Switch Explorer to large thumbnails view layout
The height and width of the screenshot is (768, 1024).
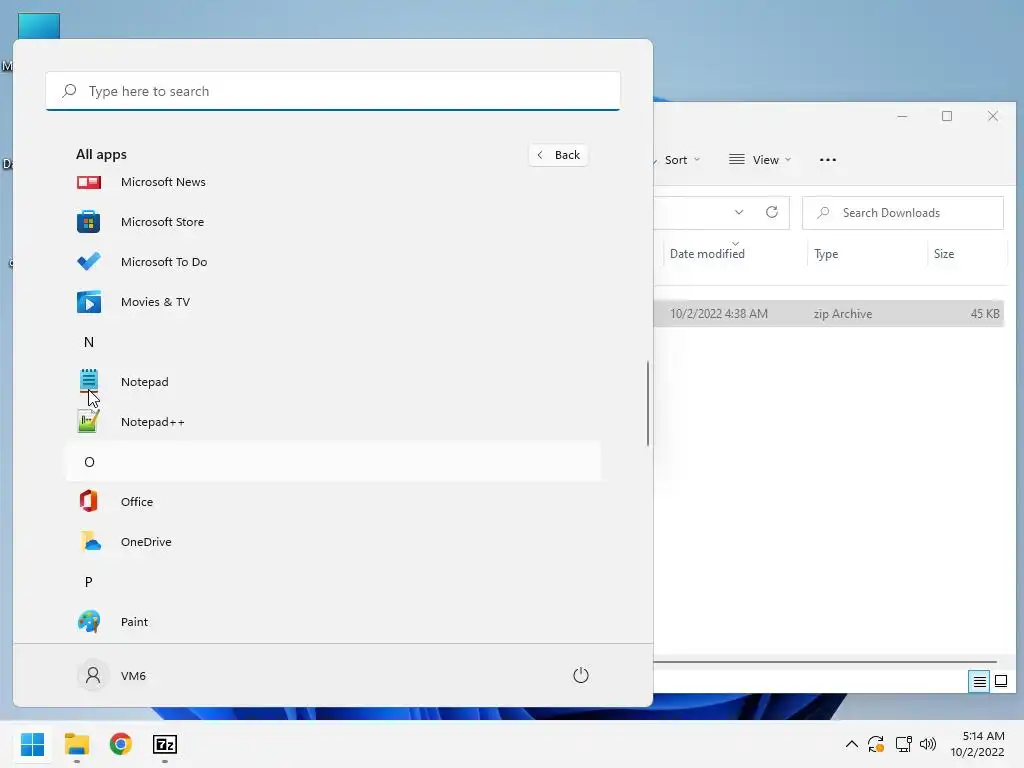[1000, 682]
